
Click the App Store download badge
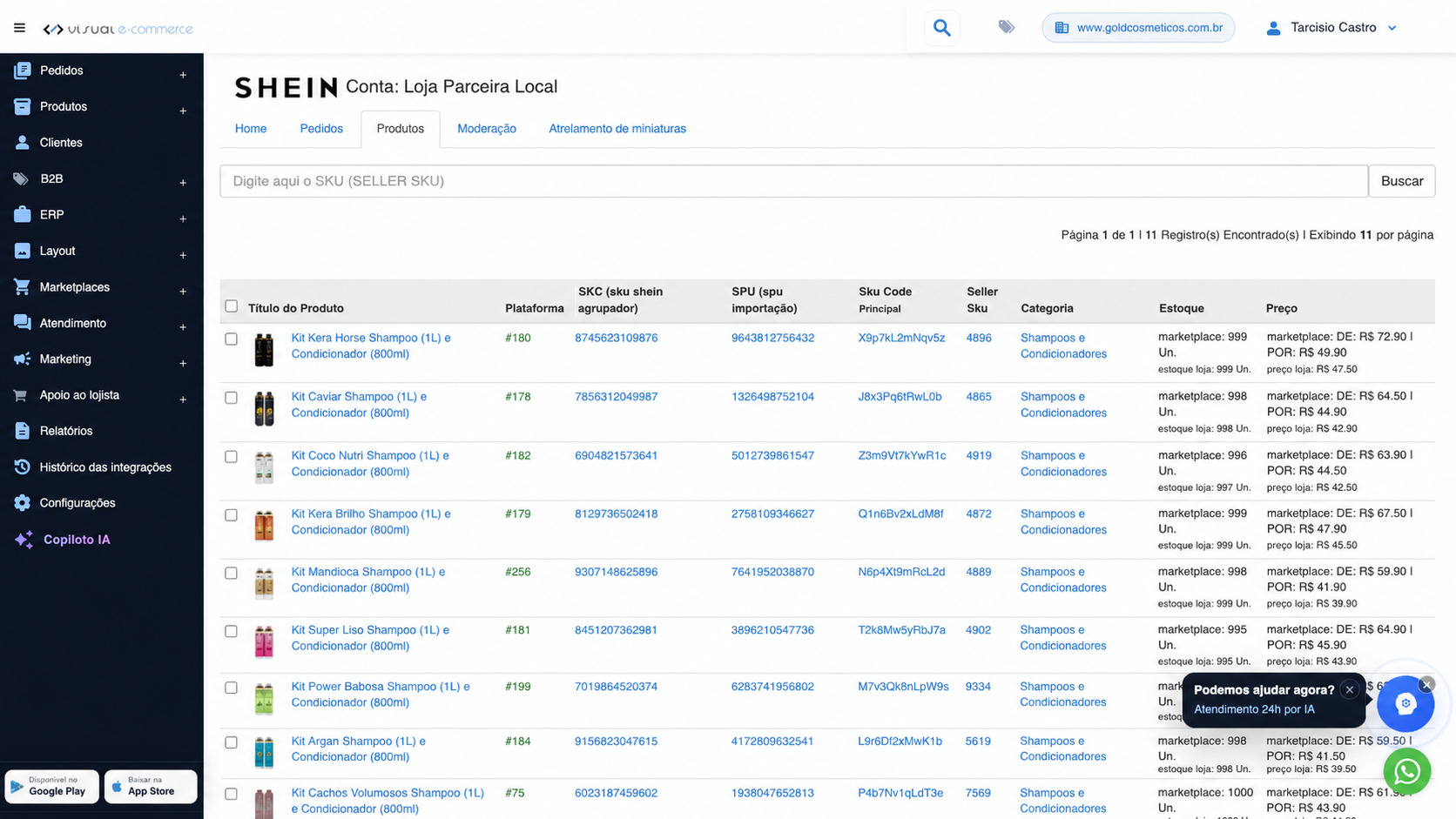click(x=151, y=787)
